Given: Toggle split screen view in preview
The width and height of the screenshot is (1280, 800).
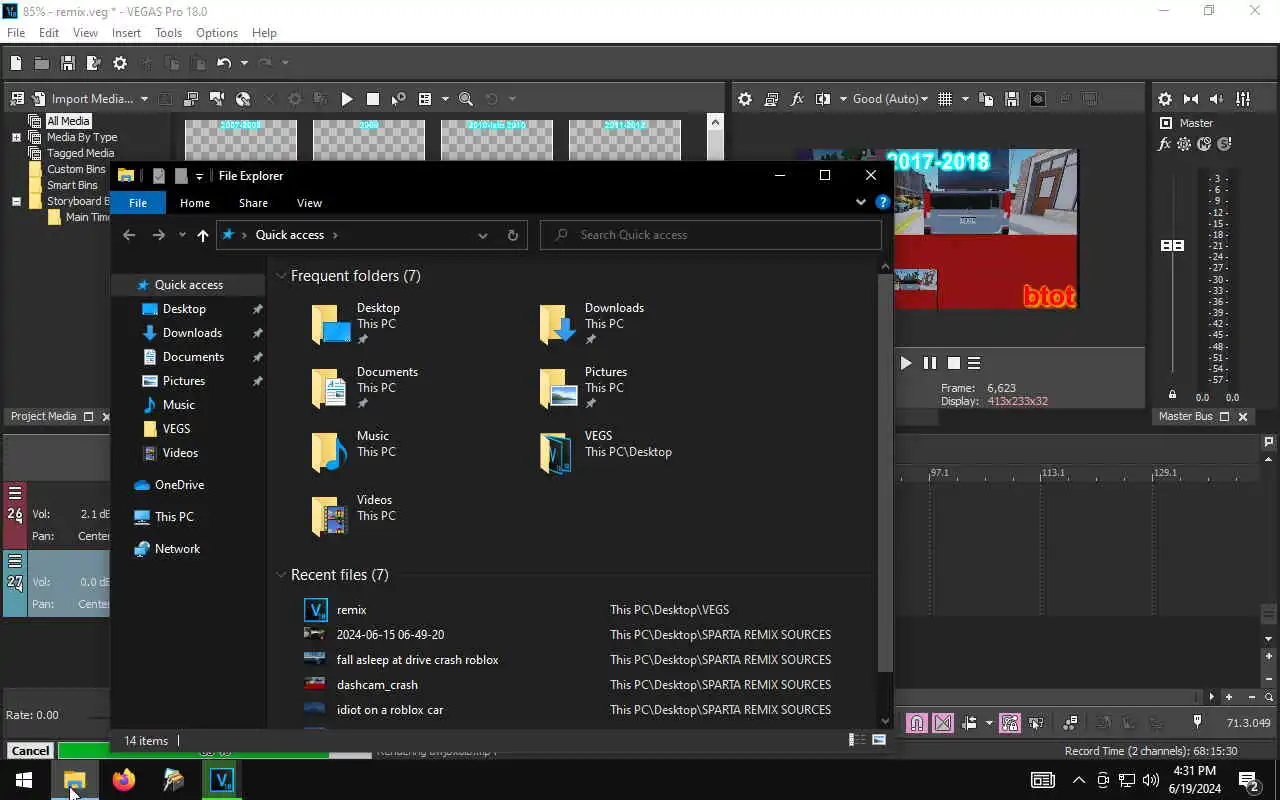Looking at the screenshot, I should [823, 99].
